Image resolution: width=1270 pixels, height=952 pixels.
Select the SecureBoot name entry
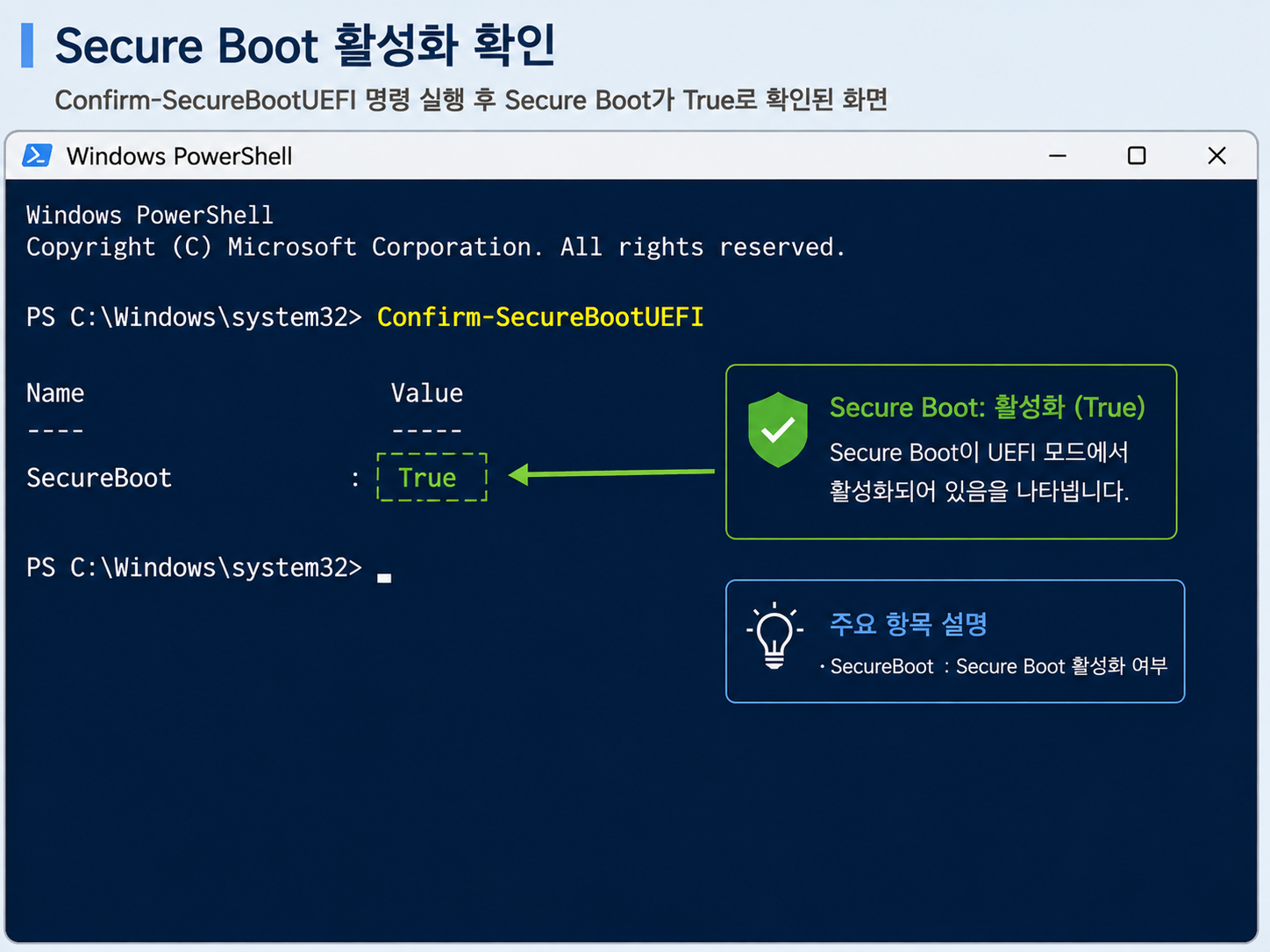tap(99, 478)
